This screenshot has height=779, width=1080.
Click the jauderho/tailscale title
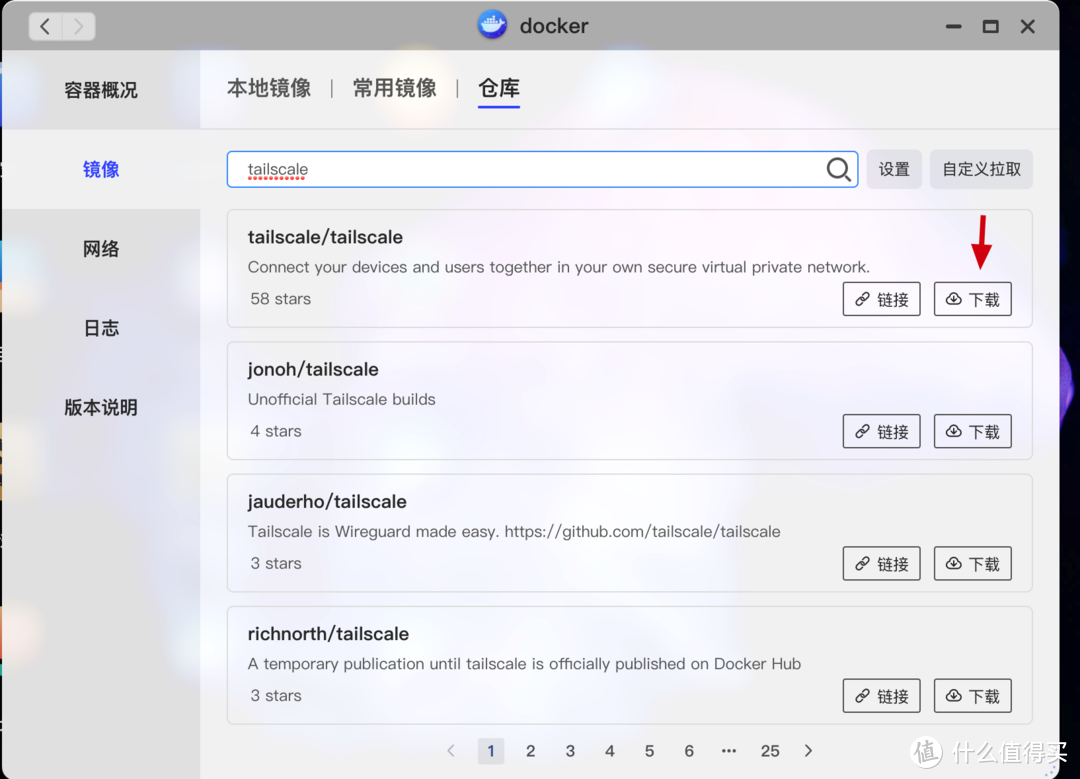pos(327,501)
